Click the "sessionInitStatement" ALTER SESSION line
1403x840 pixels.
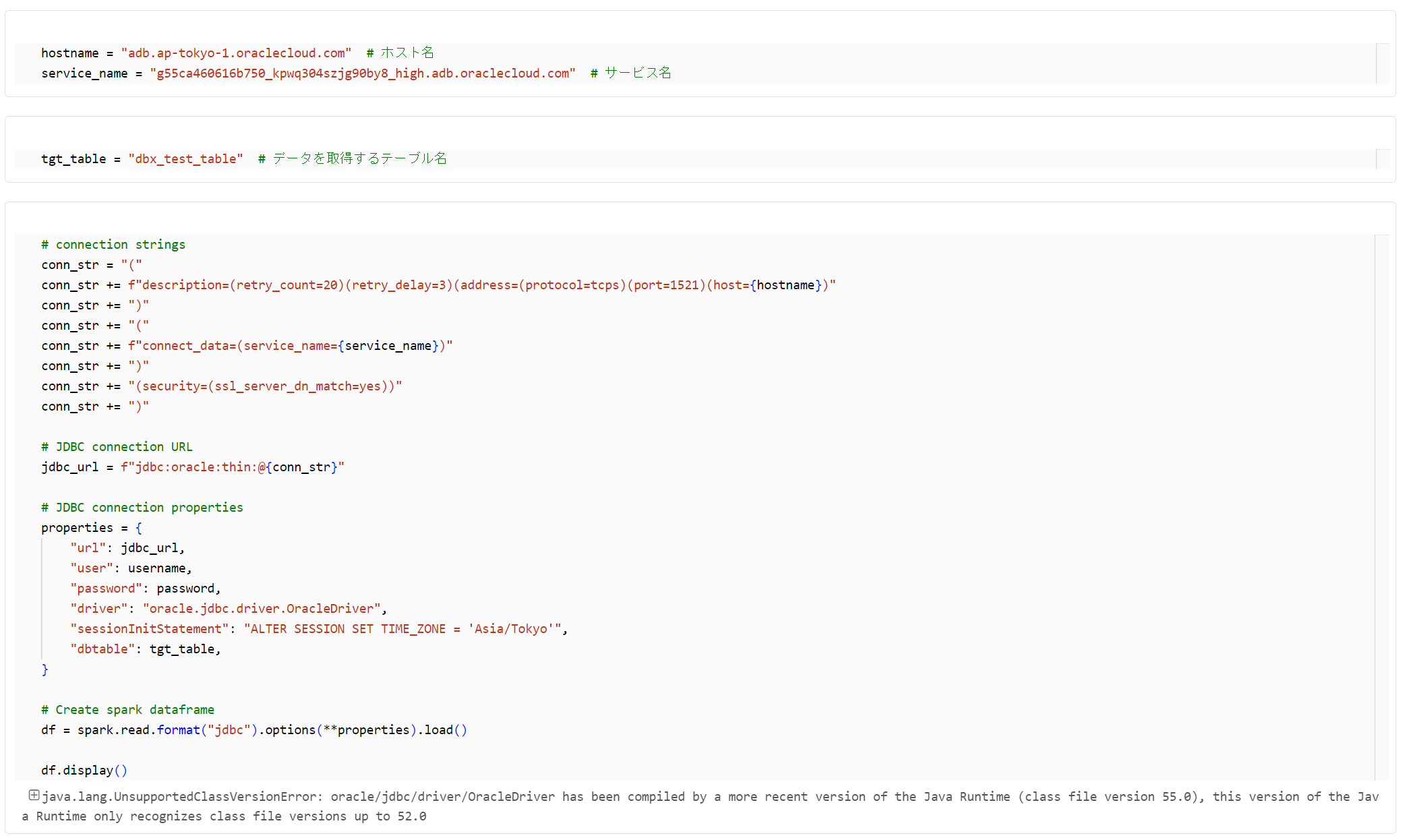[x=318, y=629]
